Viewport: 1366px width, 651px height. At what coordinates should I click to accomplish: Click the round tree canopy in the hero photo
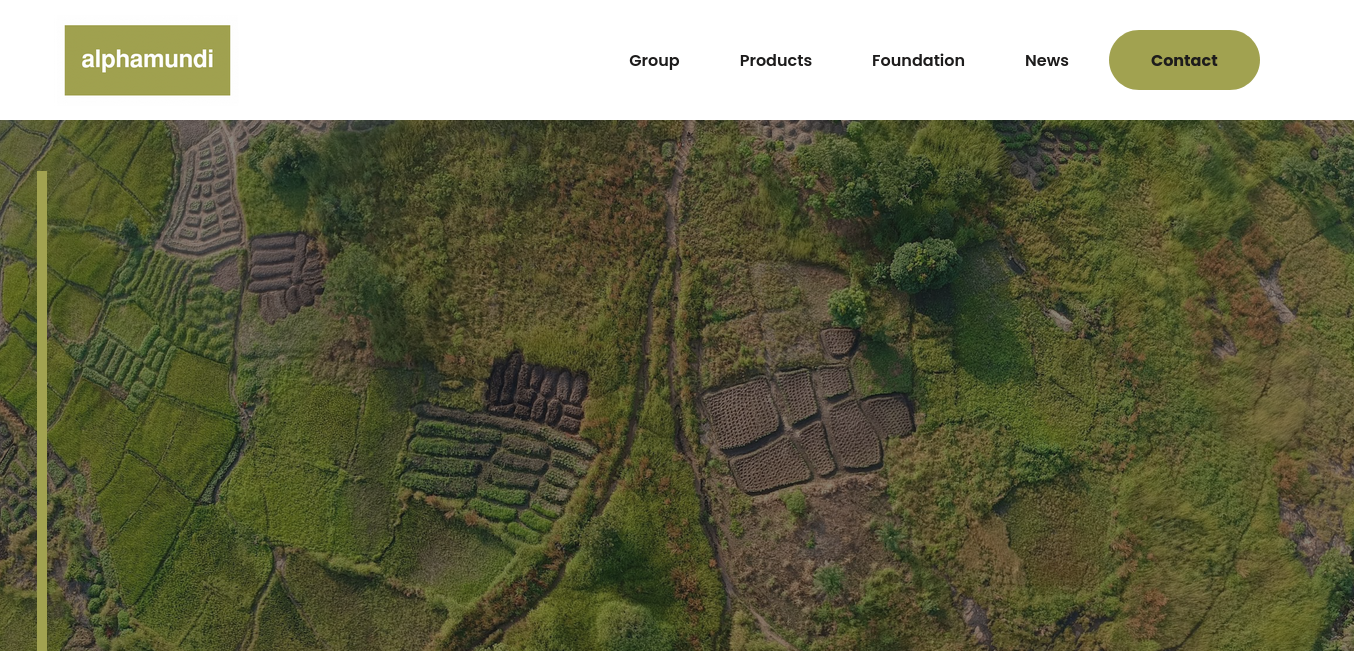click(924, 264)
